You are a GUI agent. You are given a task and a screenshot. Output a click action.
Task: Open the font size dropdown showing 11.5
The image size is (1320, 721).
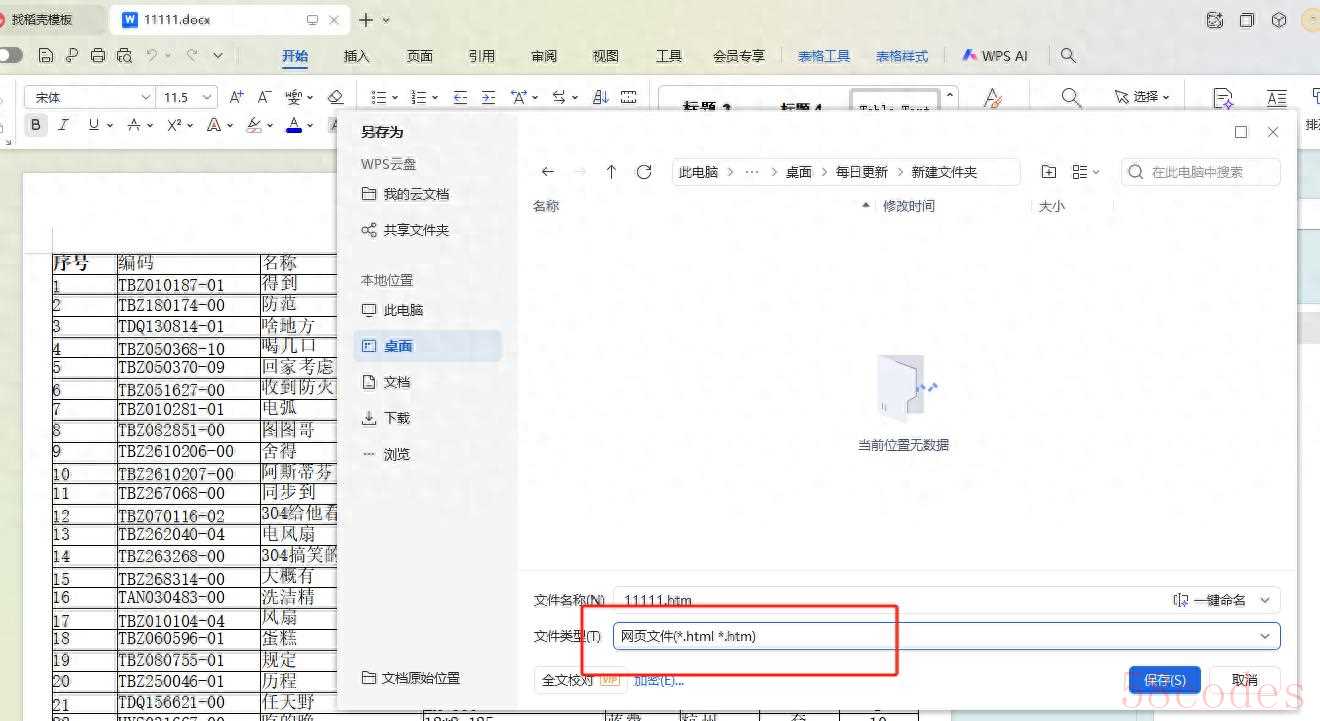coord(207,97)
